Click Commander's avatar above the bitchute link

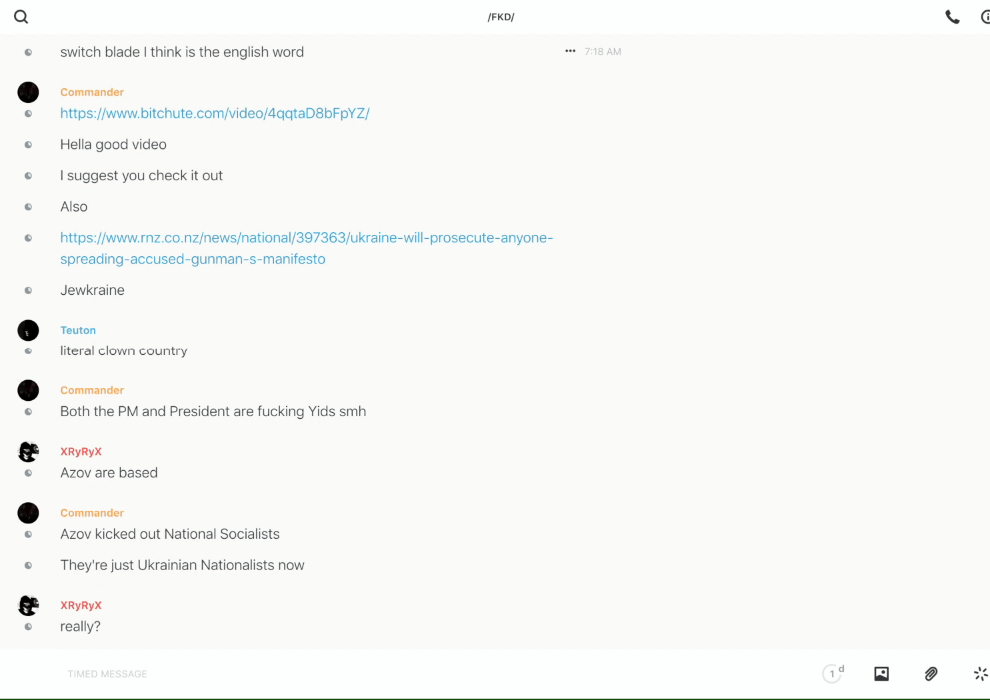[28, 92]
